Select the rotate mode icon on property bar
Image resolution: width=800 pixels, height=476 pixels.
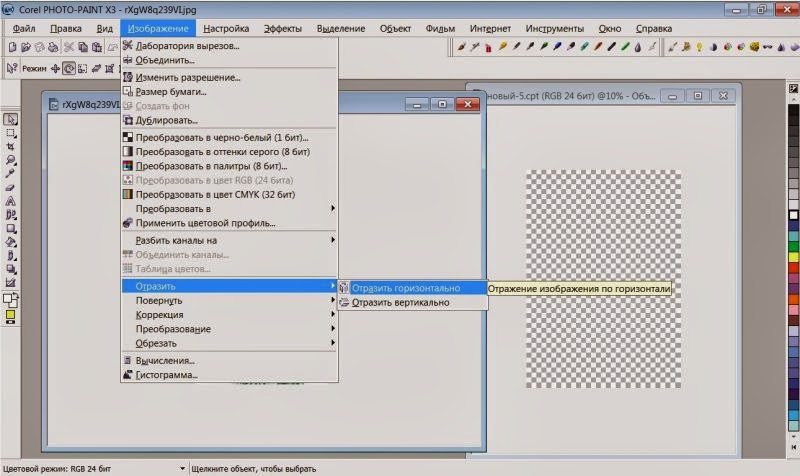[69, 68]
